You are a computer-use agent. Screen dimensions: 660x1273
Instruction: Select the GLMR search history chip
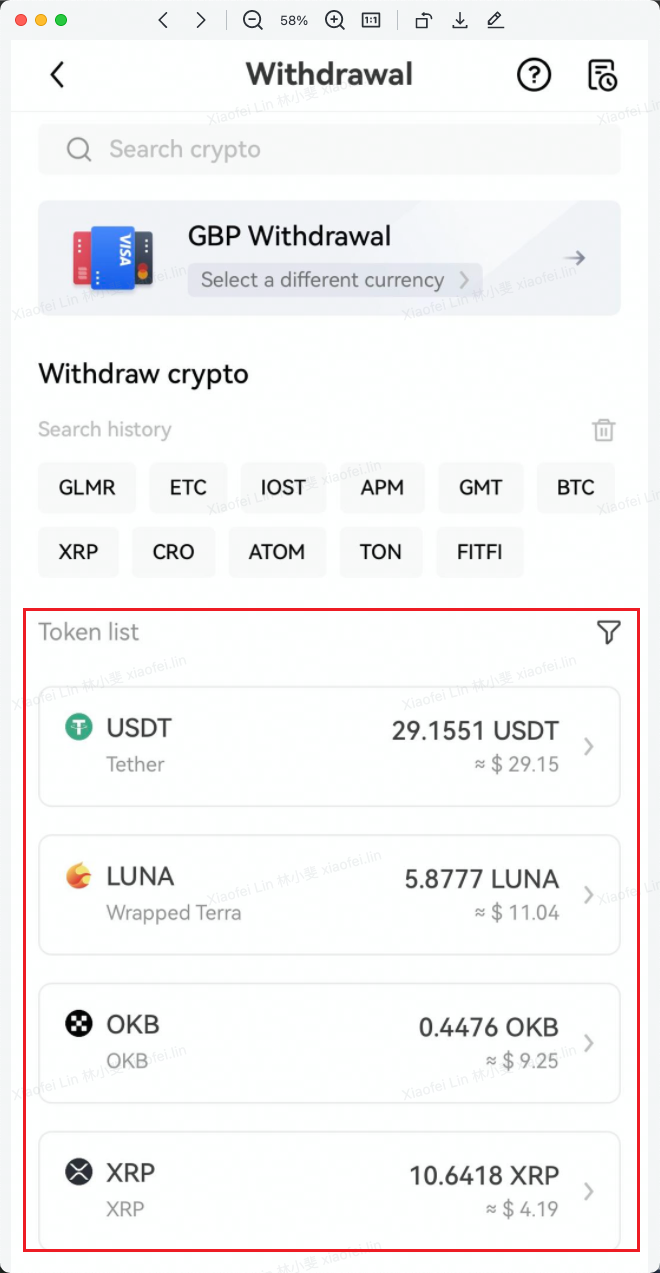click(87, 488)
